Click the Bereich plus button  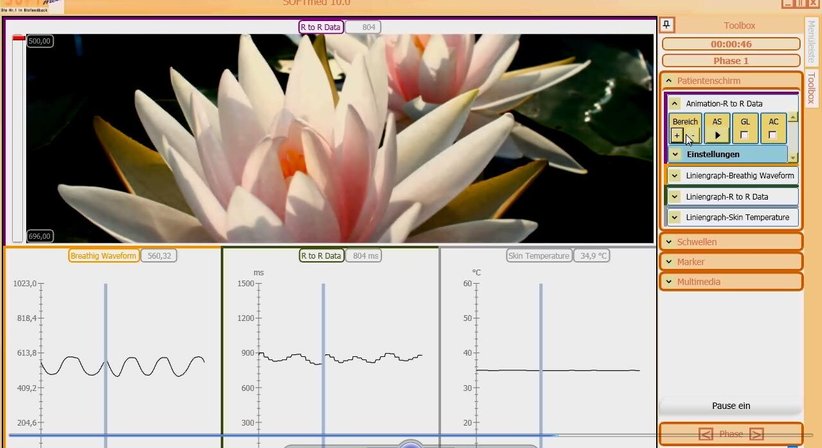[677, 135]
